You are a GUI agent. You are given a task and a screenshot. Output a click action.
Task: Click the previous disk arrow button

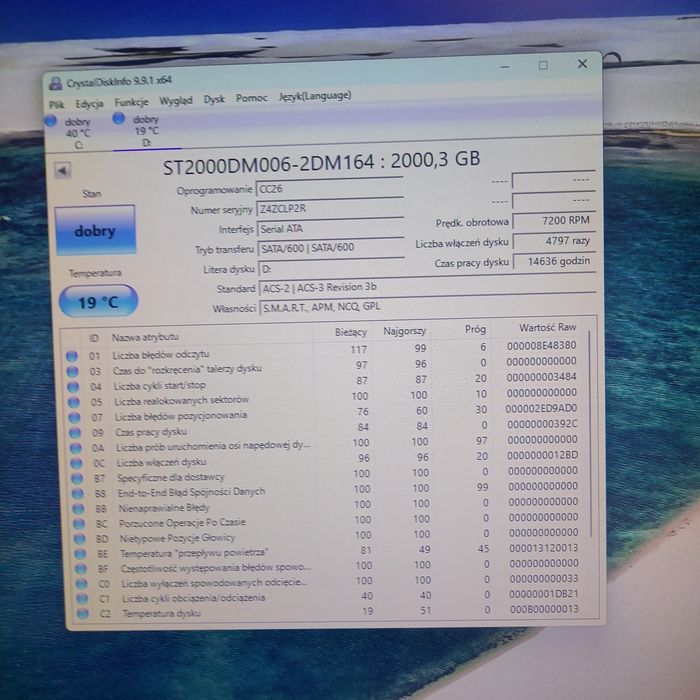tap(62, 171)
